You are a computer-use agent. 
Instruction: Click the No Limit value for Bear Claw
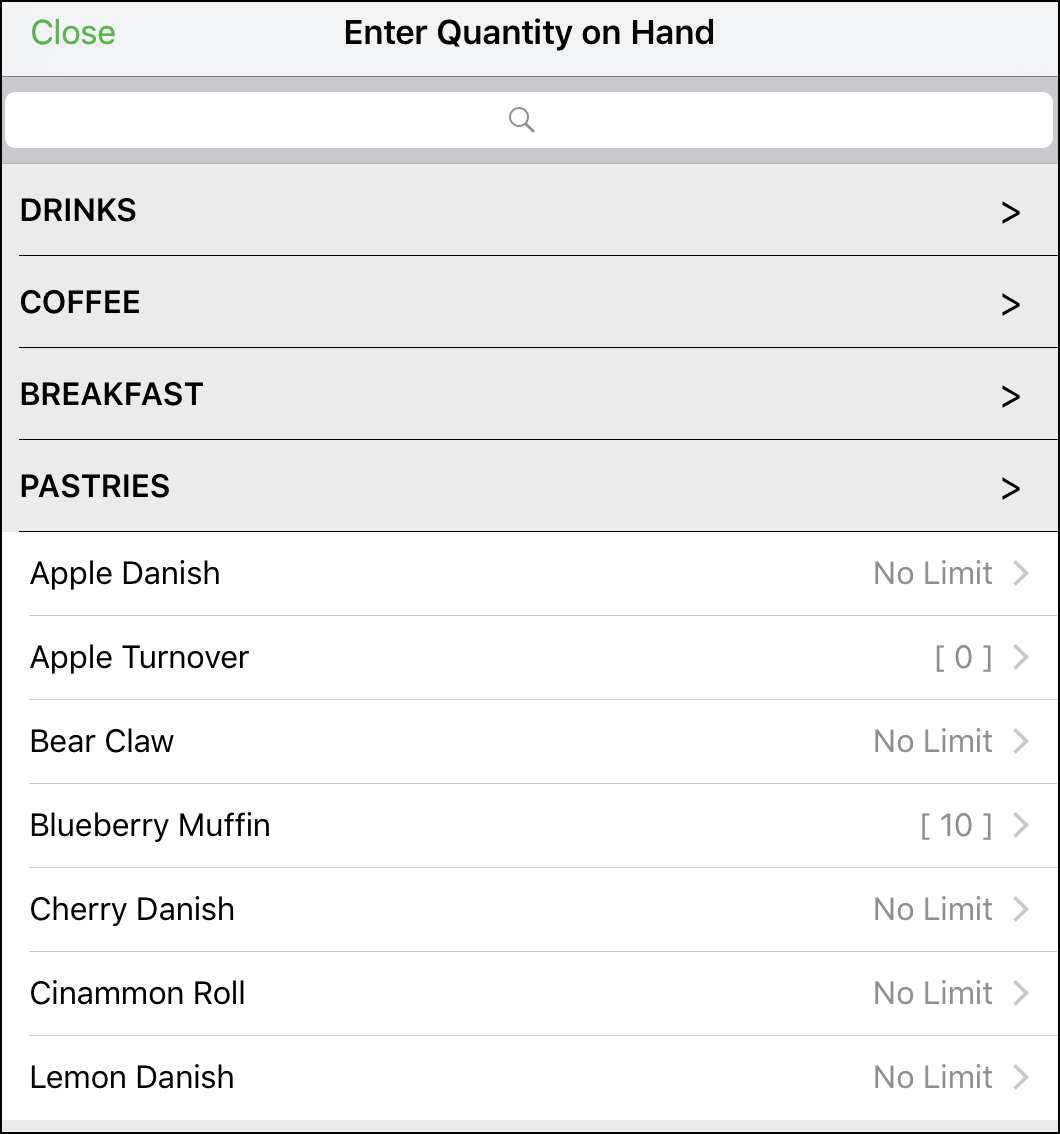[933, 741]
